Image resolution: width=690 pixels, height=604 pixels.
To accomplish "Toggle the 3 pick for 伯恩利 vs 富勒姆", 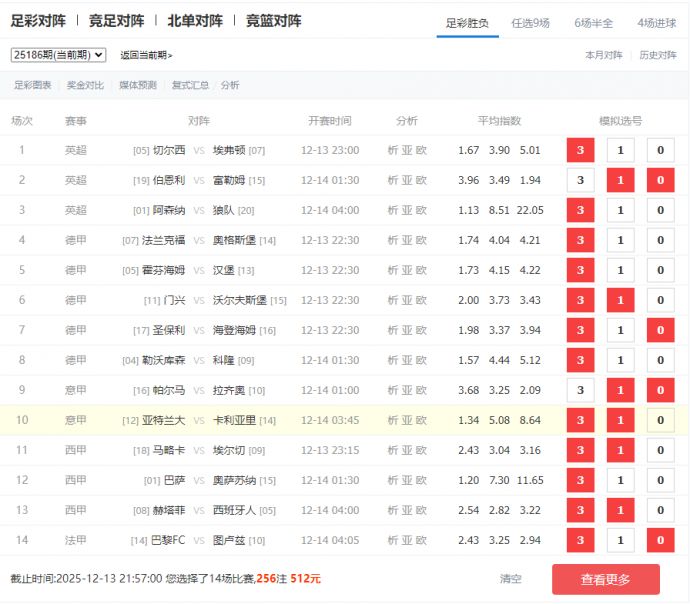I will click(580, 181).
